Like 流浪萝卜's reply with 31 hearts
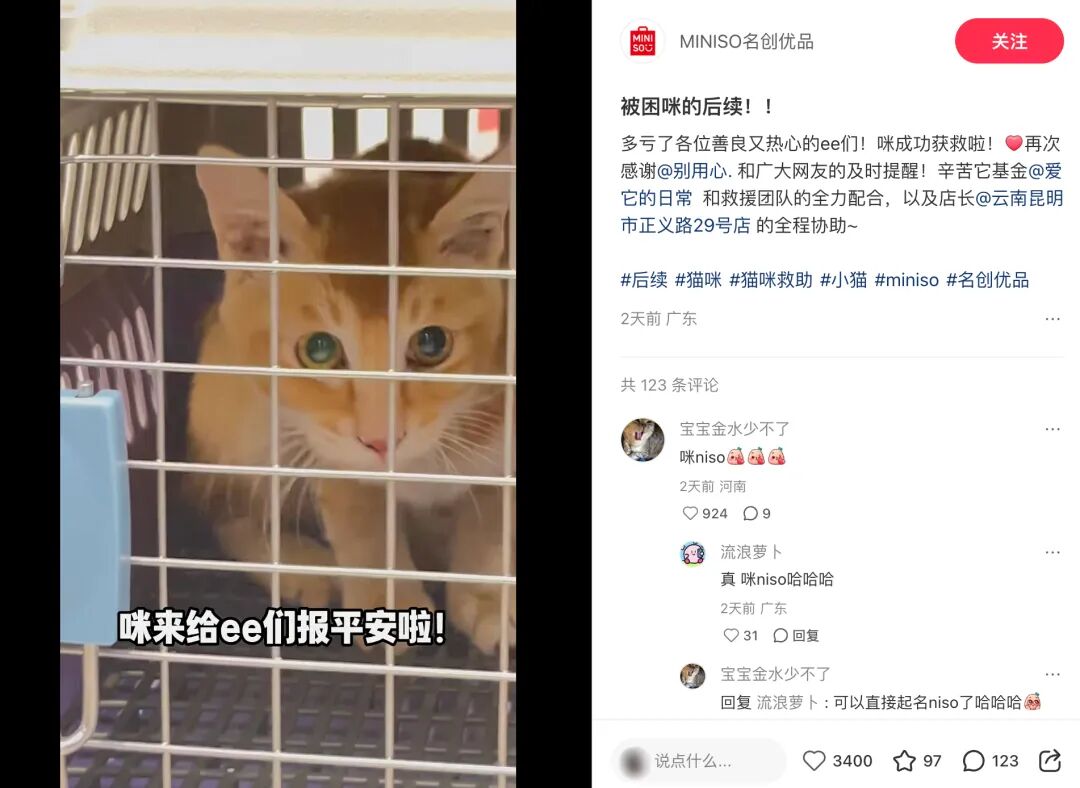Viewport: 1080px width, 788px height. (731, 635)
